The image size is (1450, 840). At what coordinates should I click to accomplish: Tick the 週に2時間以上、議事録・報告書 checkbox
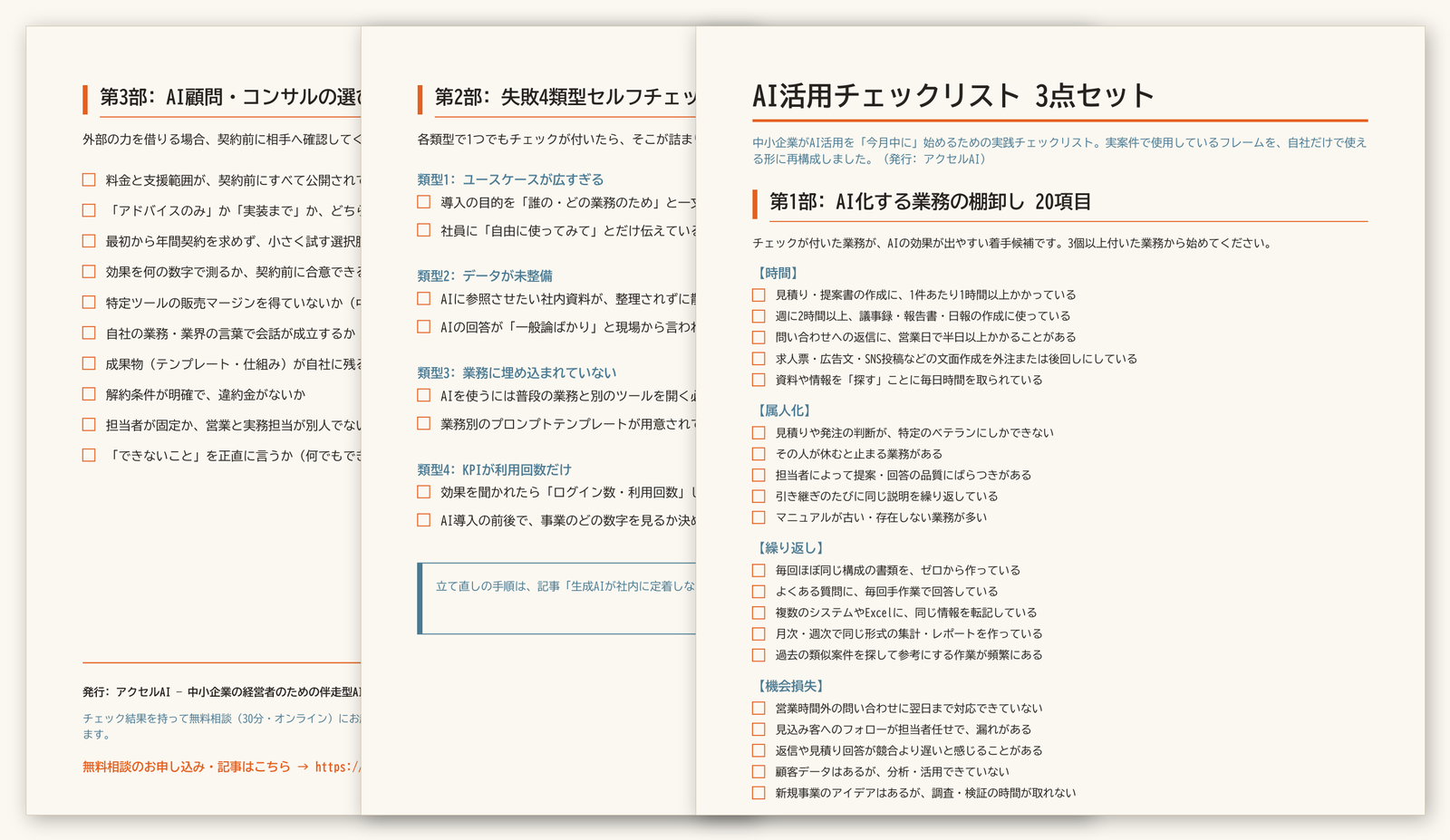pos(759,316)
